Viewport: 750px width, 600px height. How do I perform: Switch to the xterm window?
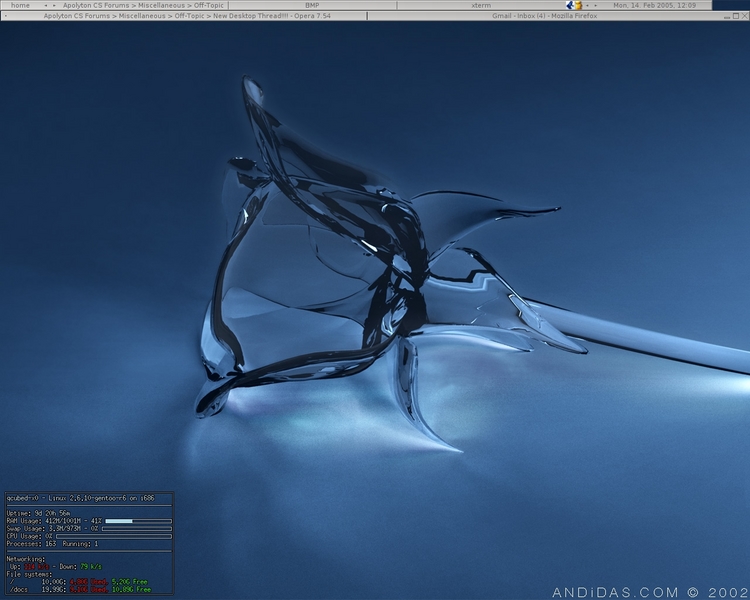(x=481, y=5)
